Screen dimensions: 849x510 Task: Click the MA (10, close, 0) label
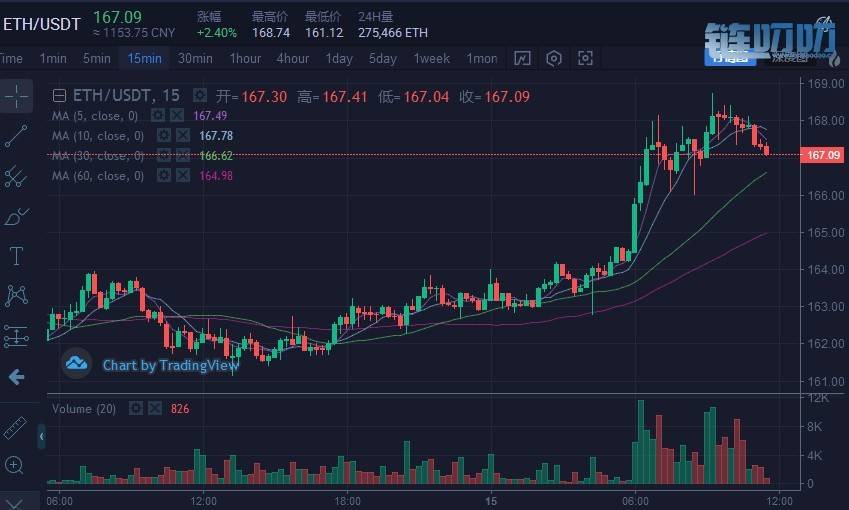pos(98,136)
